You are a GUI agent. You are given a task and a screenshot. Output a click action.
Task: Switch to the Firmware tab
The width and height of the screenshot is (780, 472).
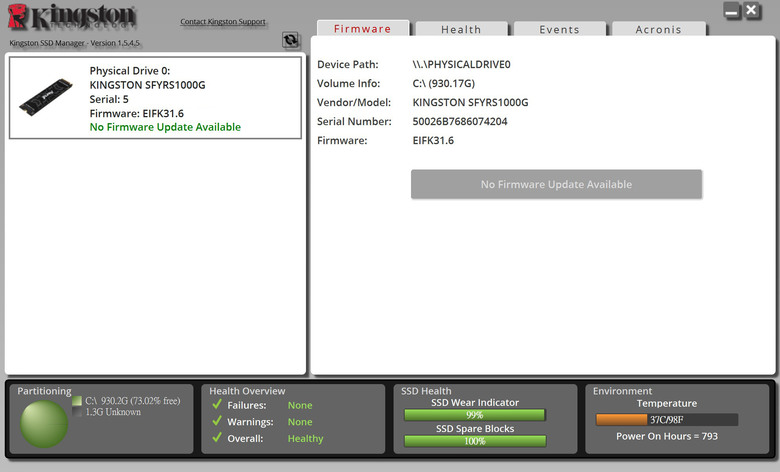point(363,28)
